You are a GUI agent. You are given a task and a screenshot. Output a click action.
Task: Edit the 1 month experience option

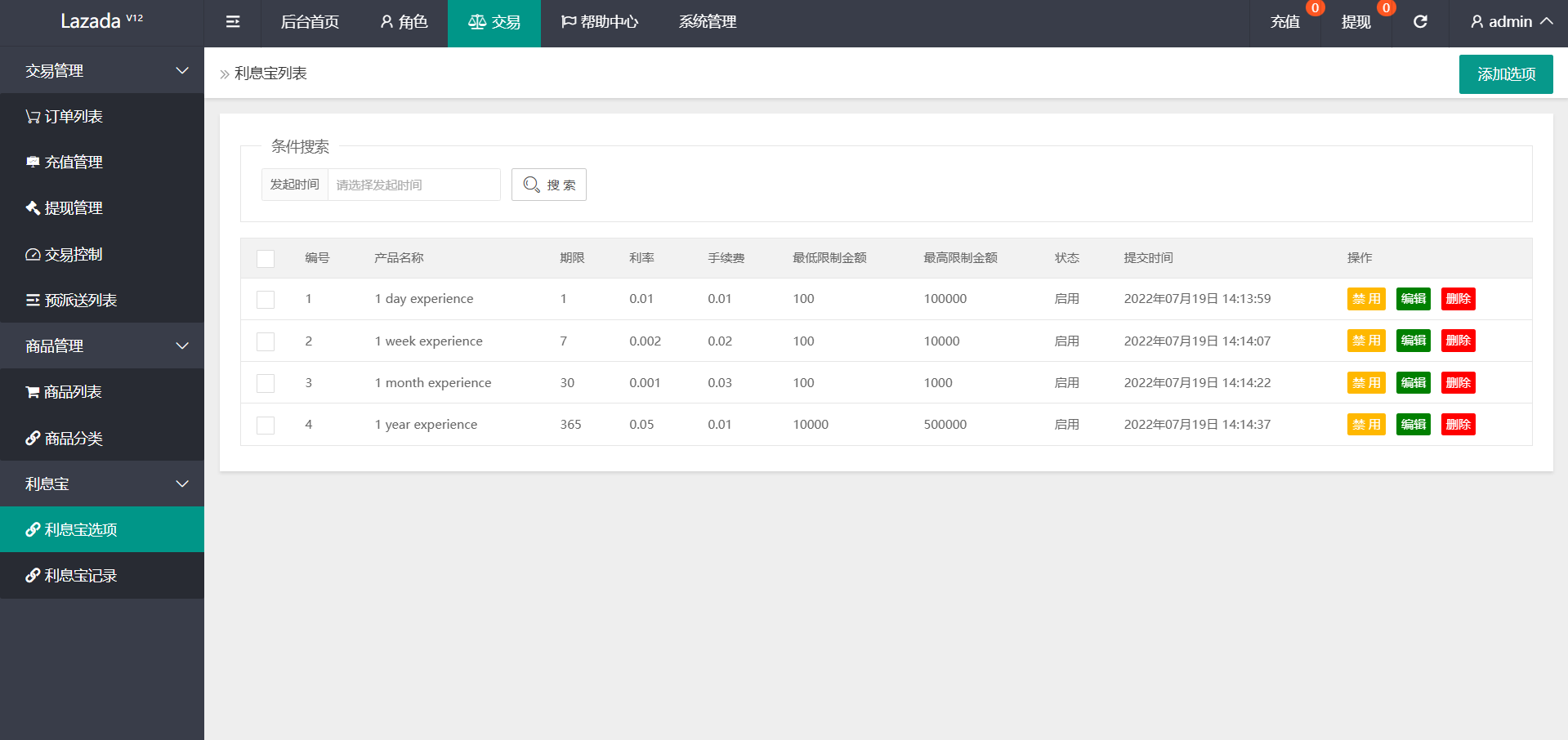1414,383
